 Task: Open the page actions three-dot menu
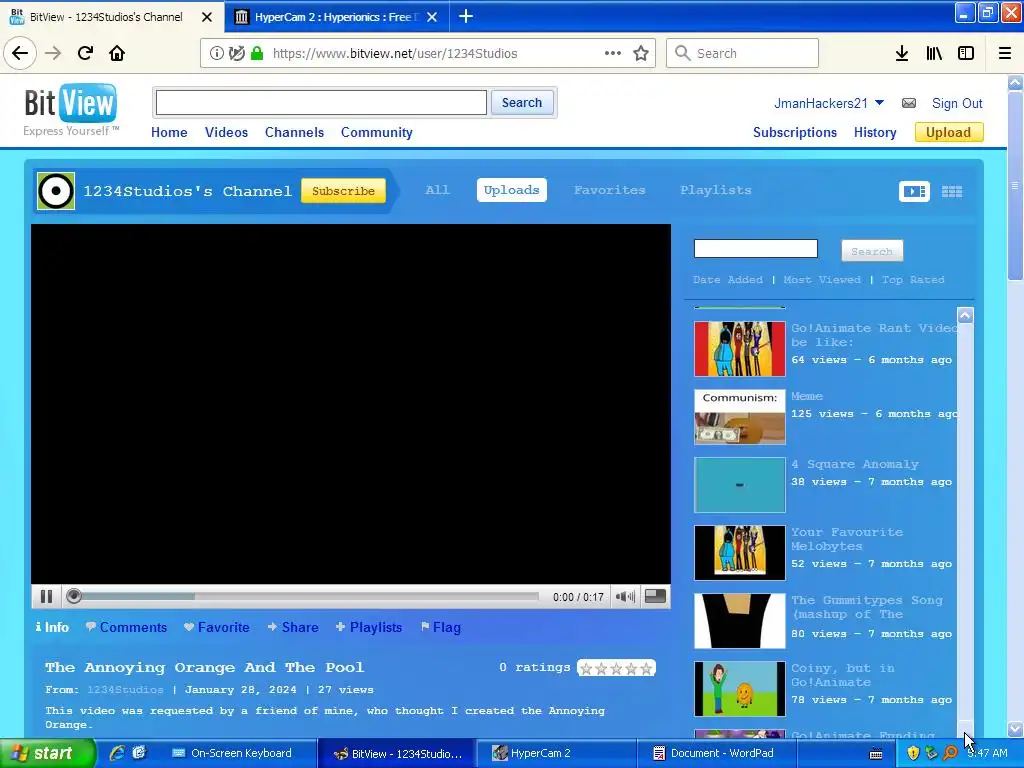(613, 53)
